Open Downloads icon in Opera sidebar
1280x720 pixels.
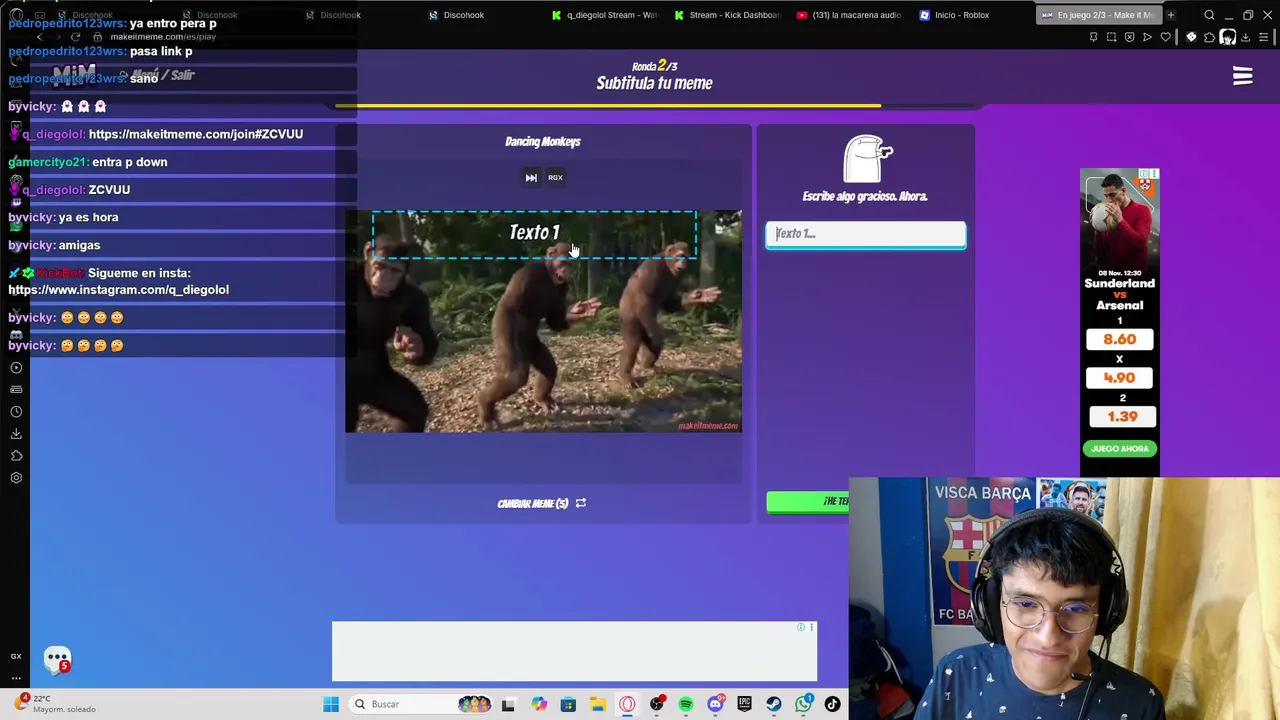coord(16,433)
